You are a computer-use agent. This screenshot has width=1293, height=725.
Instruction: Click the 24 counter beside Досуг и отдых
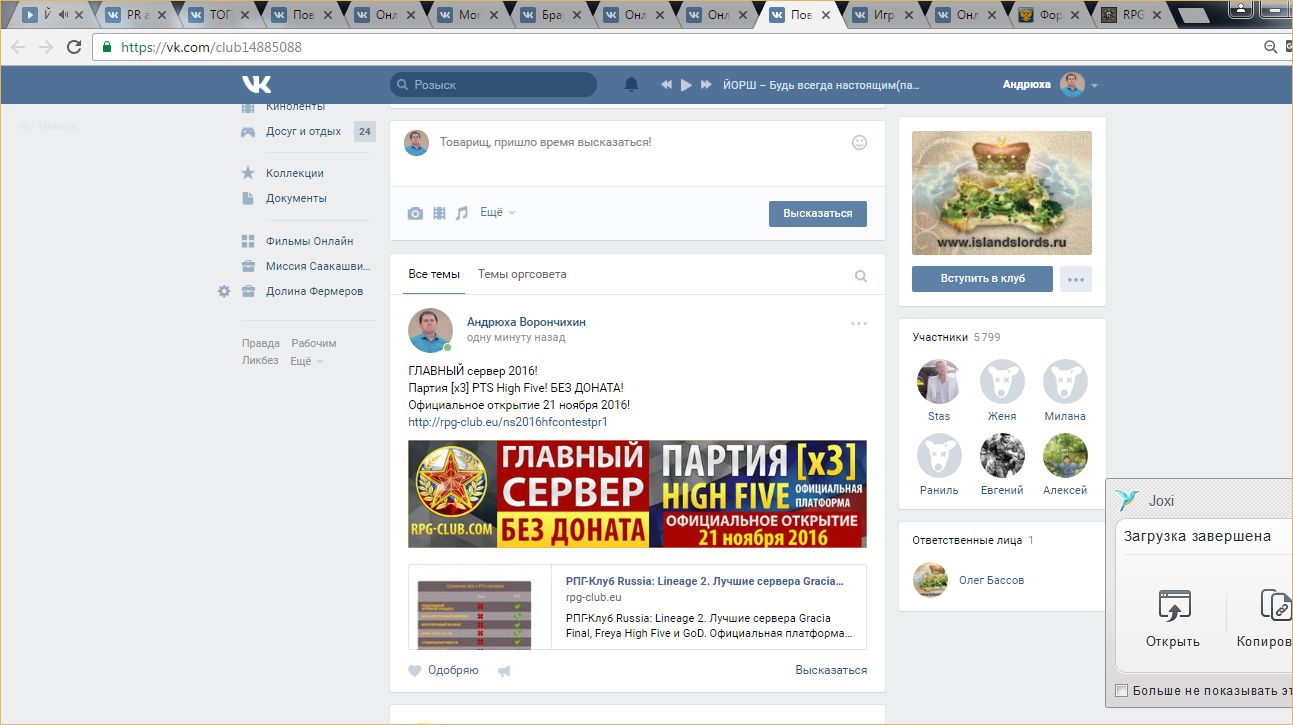click(365, 131)
